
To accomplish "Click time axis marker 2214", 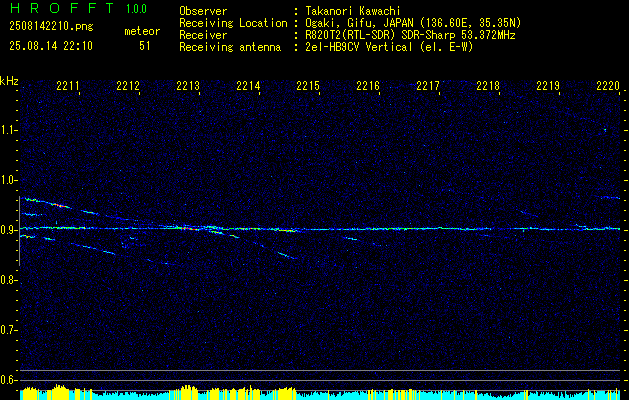I will 248,86.
